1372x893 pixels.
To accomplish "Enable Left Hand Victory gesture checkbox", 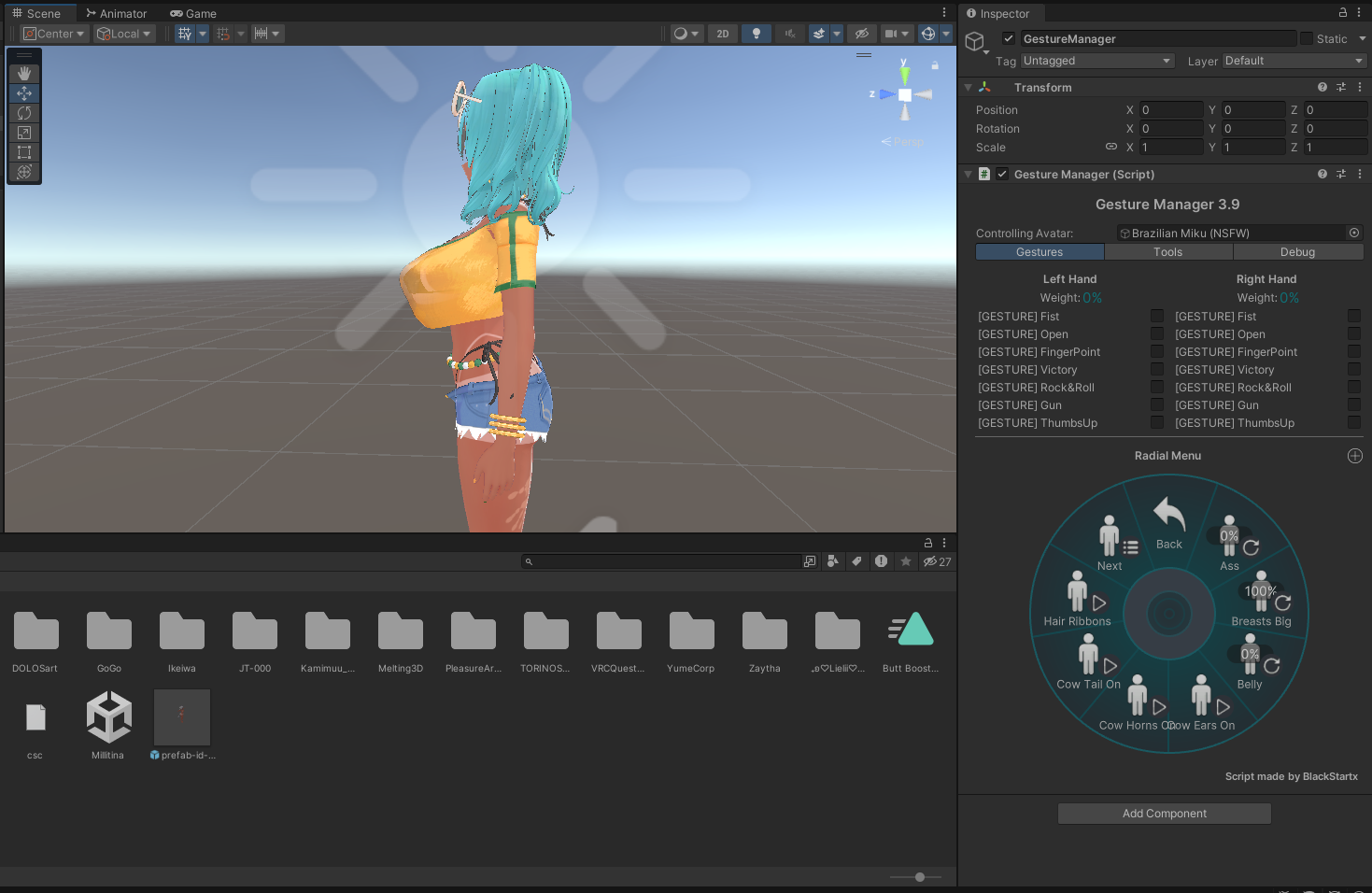I will pyautogui.click(x=1157, y=369).
